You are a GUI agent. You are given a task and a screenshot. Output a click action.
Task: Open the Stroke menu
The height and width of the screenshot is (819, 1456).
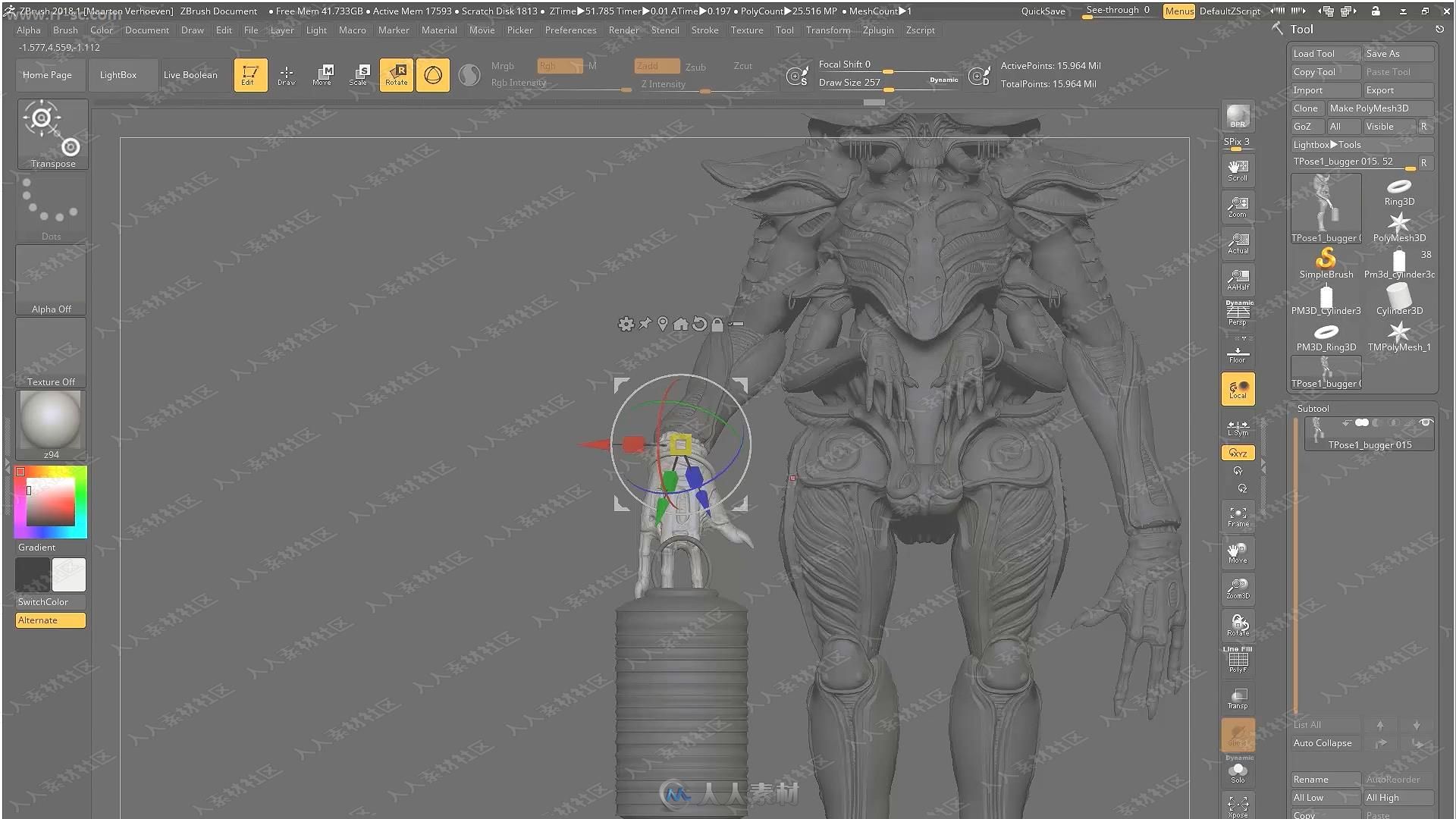pos(704,30)
